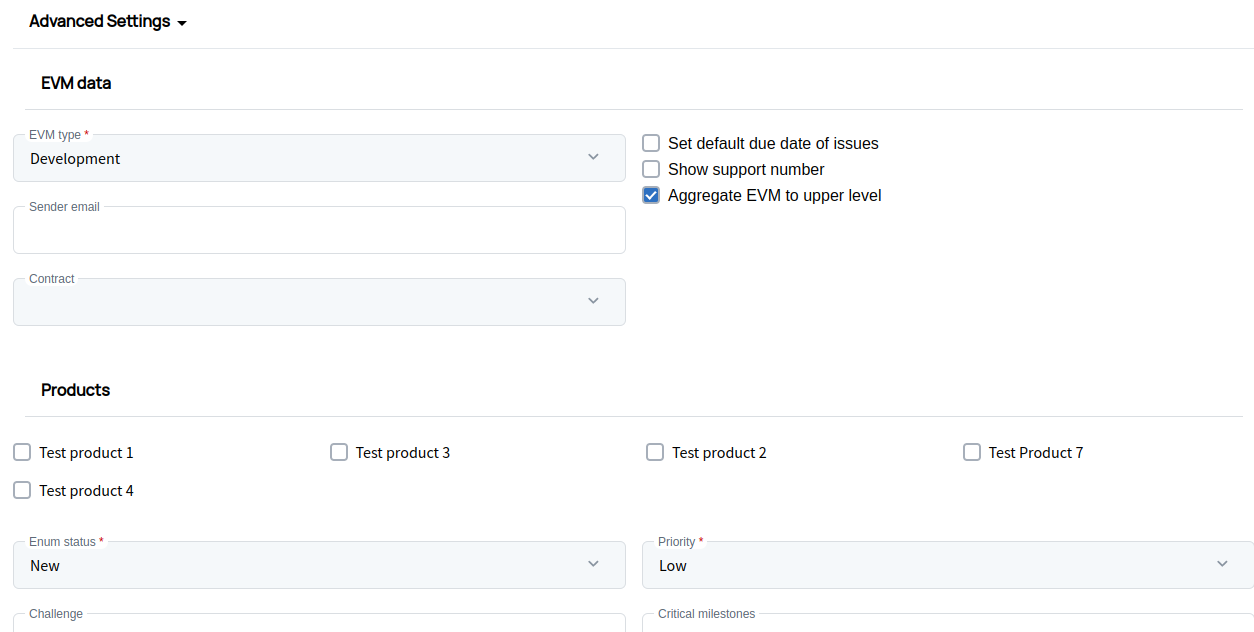Click the Sender email input field
The height and width of the screenshot is (632, 1254).
319,231
